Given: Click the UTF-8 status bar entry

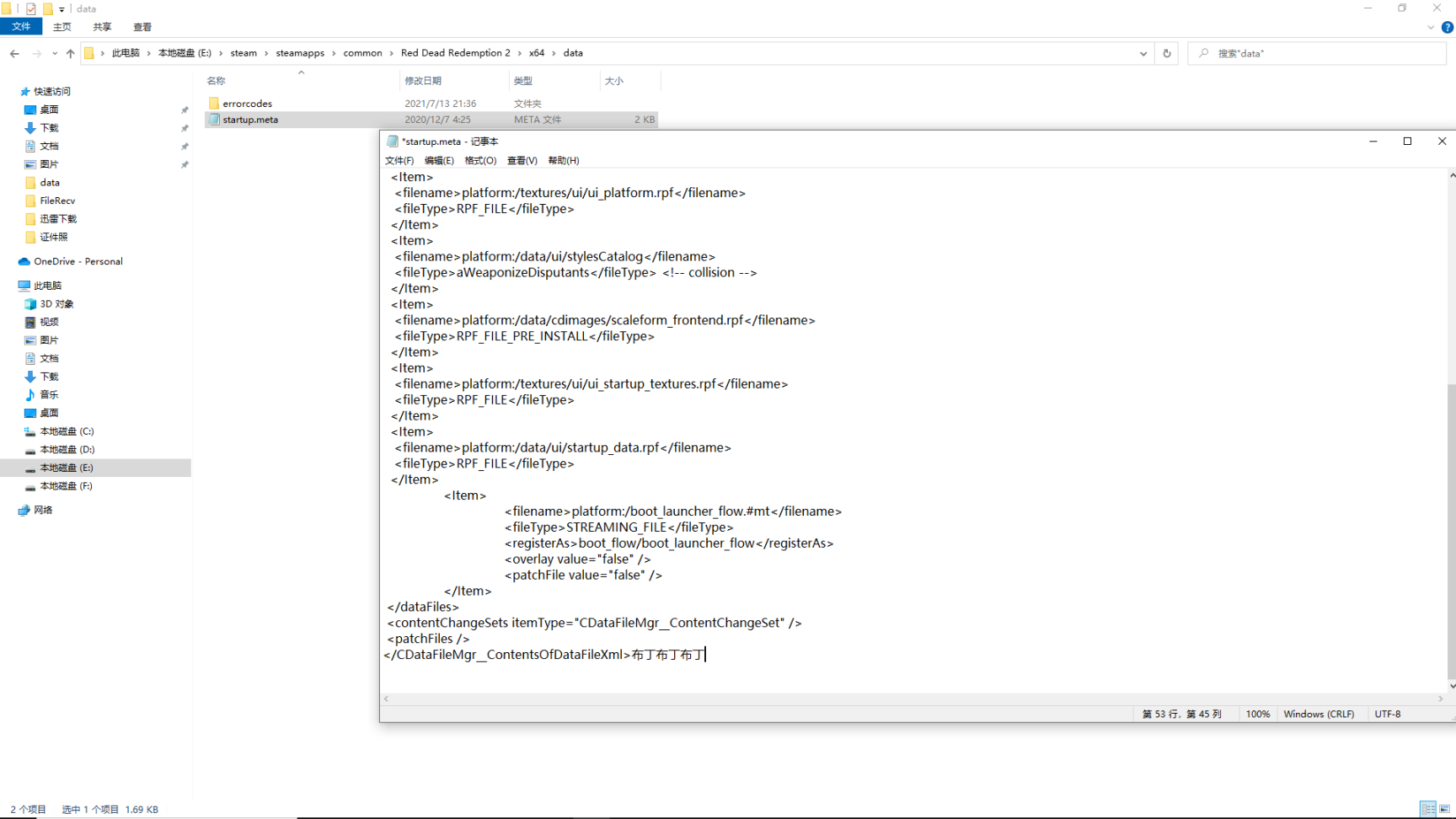Looking at the screenshot, I should [1388, 714].
